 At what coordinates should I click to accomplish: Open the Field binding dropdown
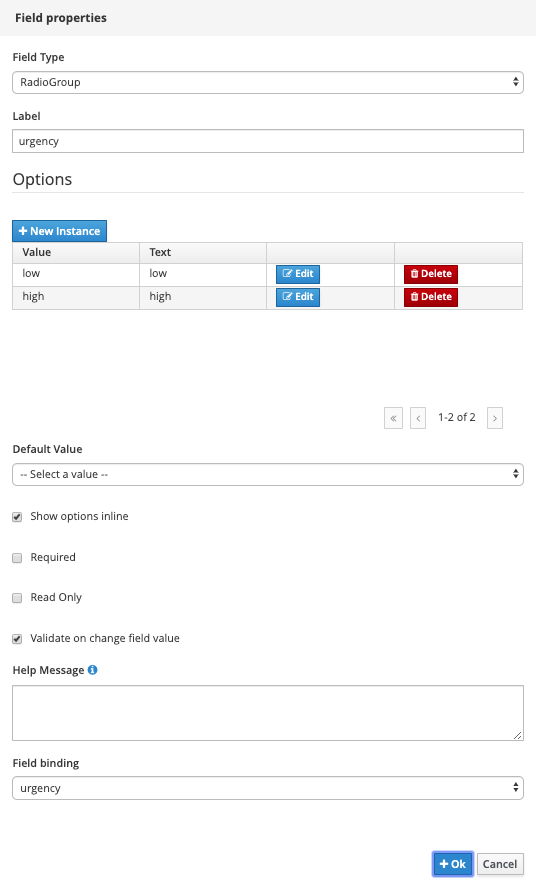tap(268, 788)
